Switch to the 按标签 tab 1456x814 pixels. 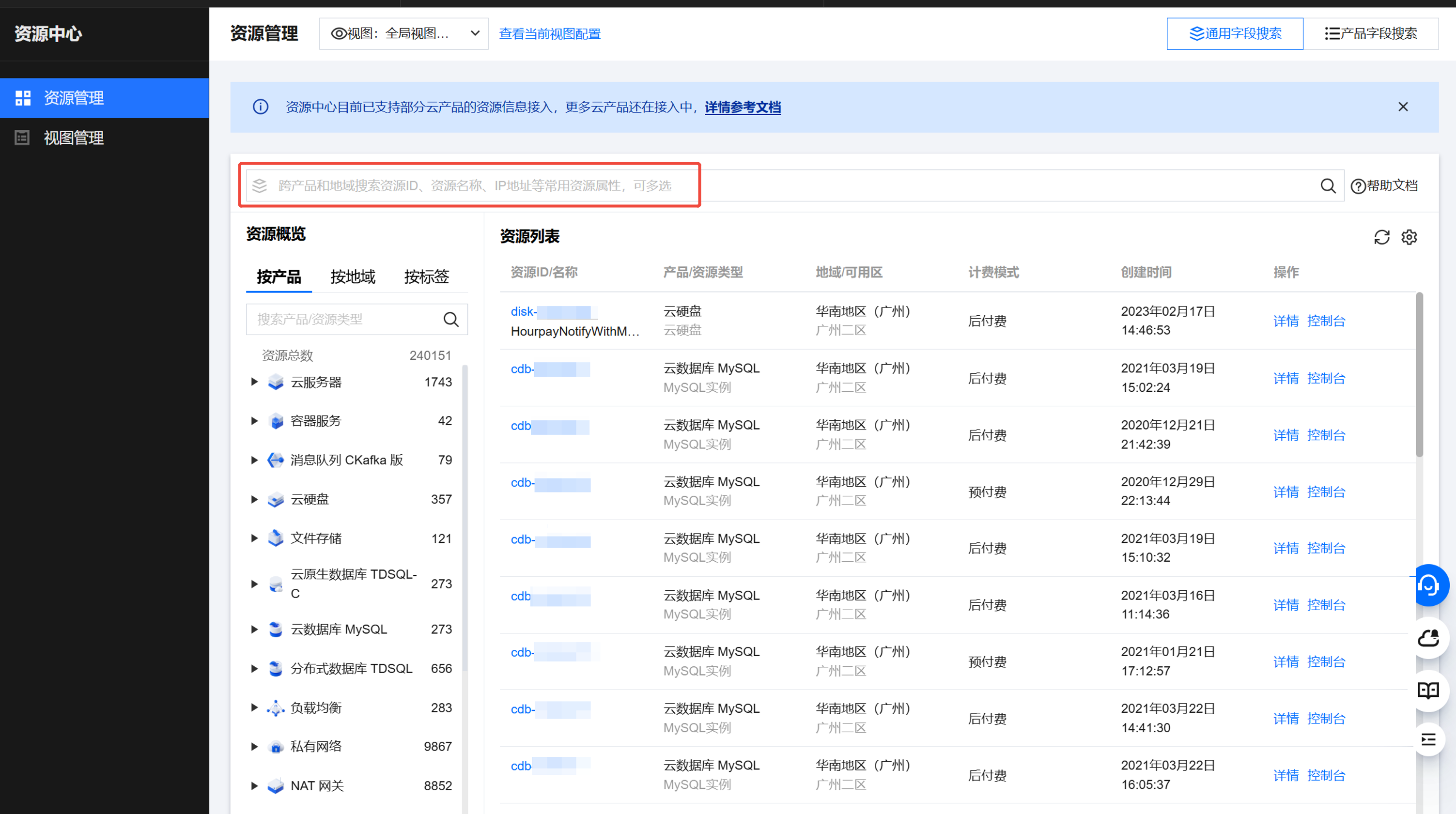click(x=426, y=277)
